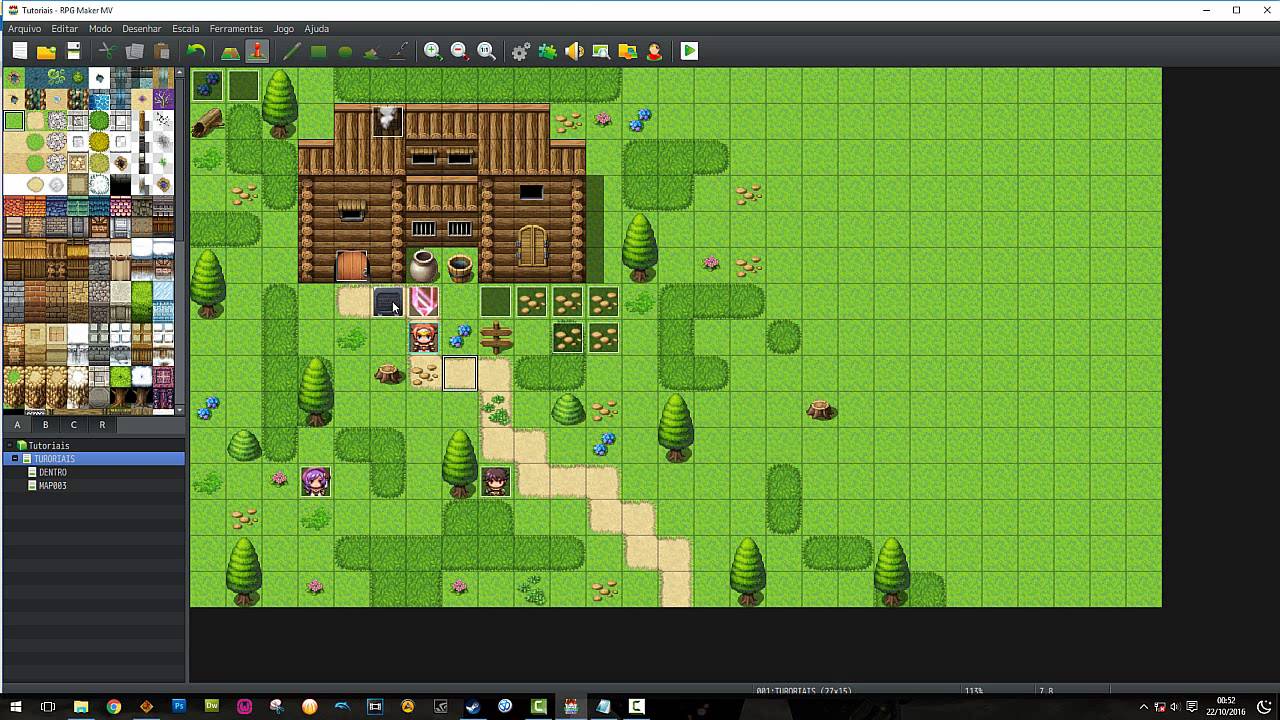1280x720 pixels.
Task: Cut the selection with the scissors icon
Action: point(107,51)
